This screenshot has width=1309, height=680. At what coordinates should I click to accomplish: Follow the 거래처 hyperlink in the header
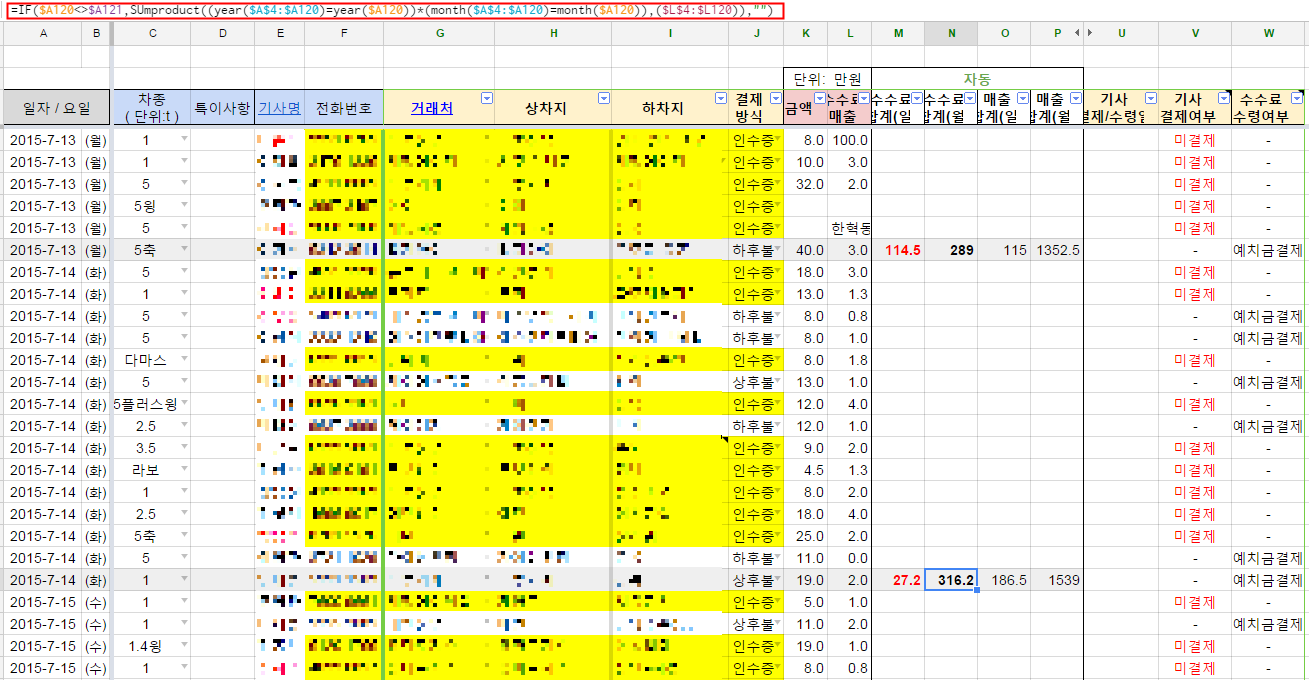tap(431, 108)
